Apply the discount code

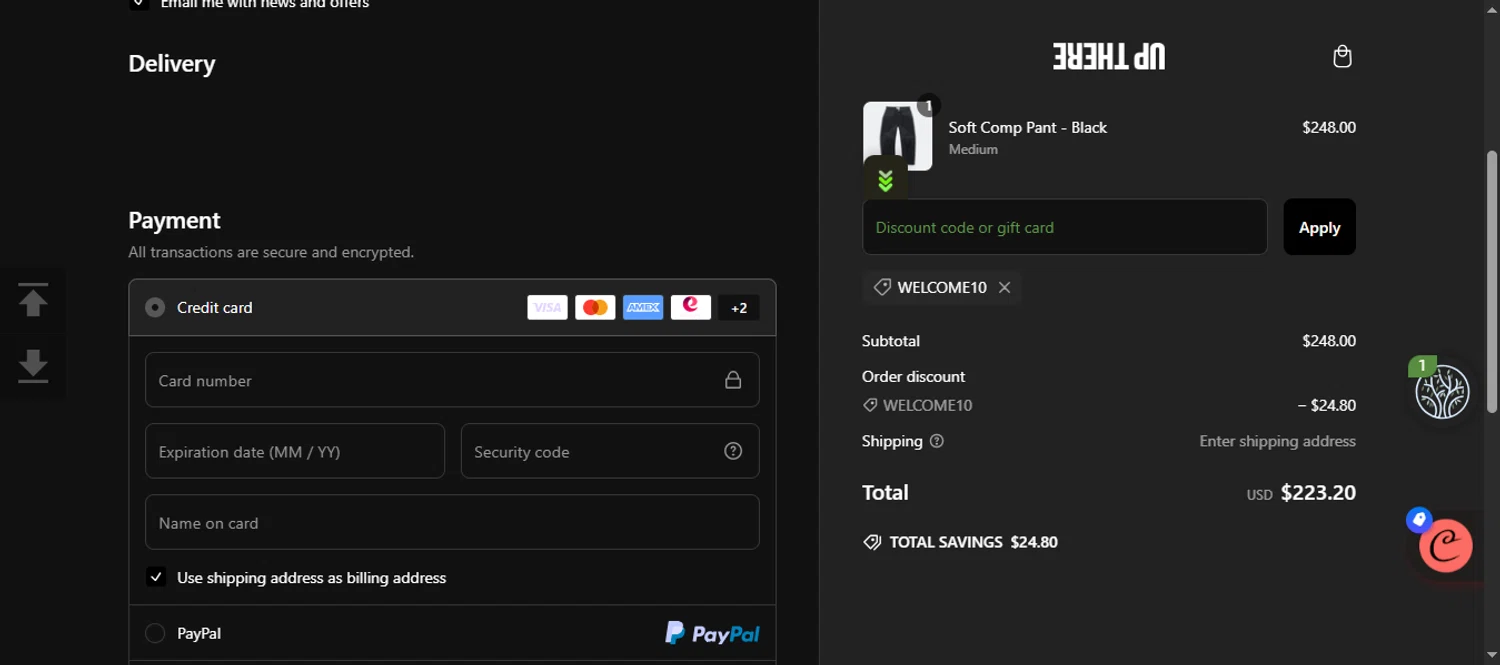pos(1319,227)
